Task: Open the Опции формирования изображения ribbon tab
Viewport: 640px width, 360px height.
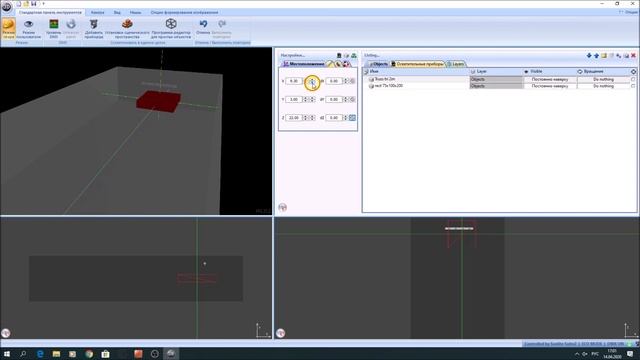Action: point(184,13)
